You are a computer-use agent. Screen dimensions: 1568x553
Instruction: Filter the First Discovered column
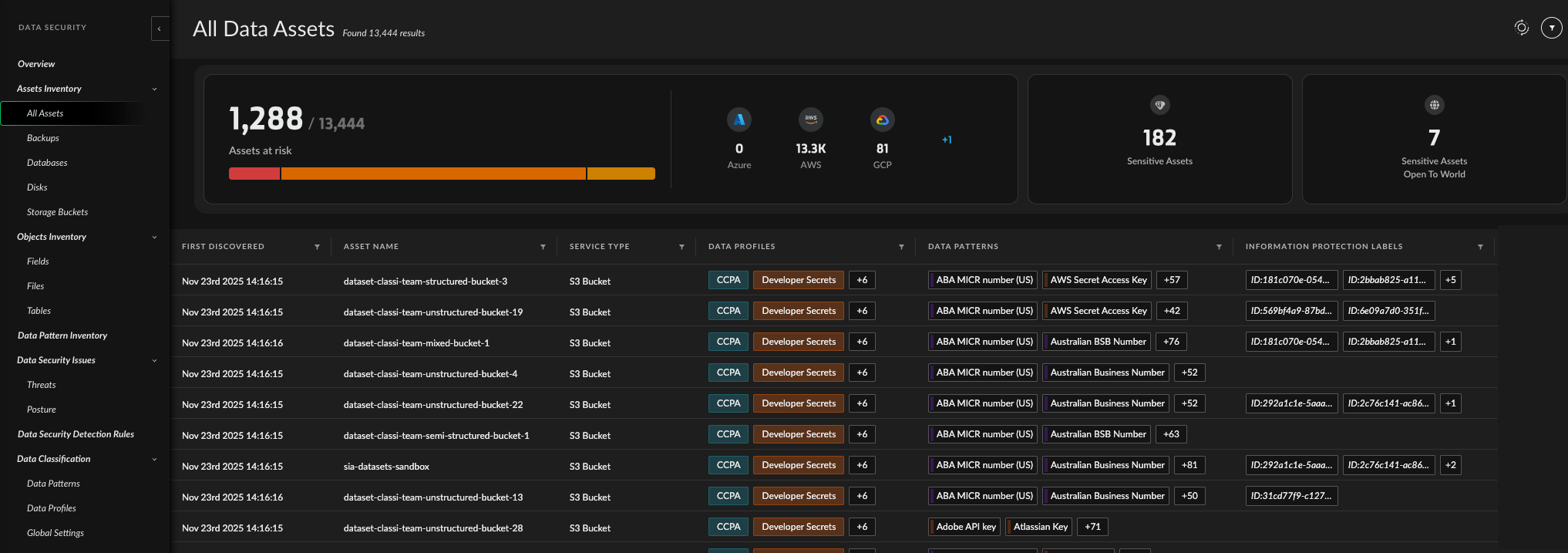pos(317,247)
